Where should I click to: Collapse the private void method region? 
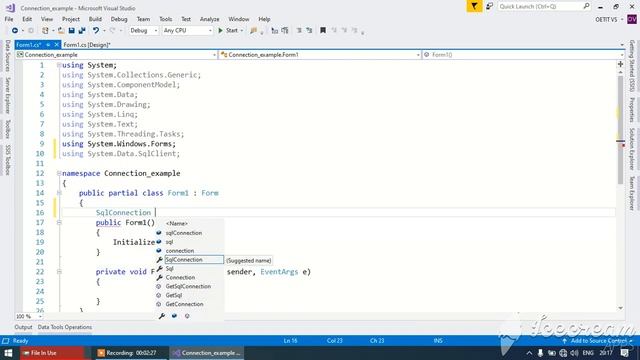pyautogui.click(x=59, y=272)
